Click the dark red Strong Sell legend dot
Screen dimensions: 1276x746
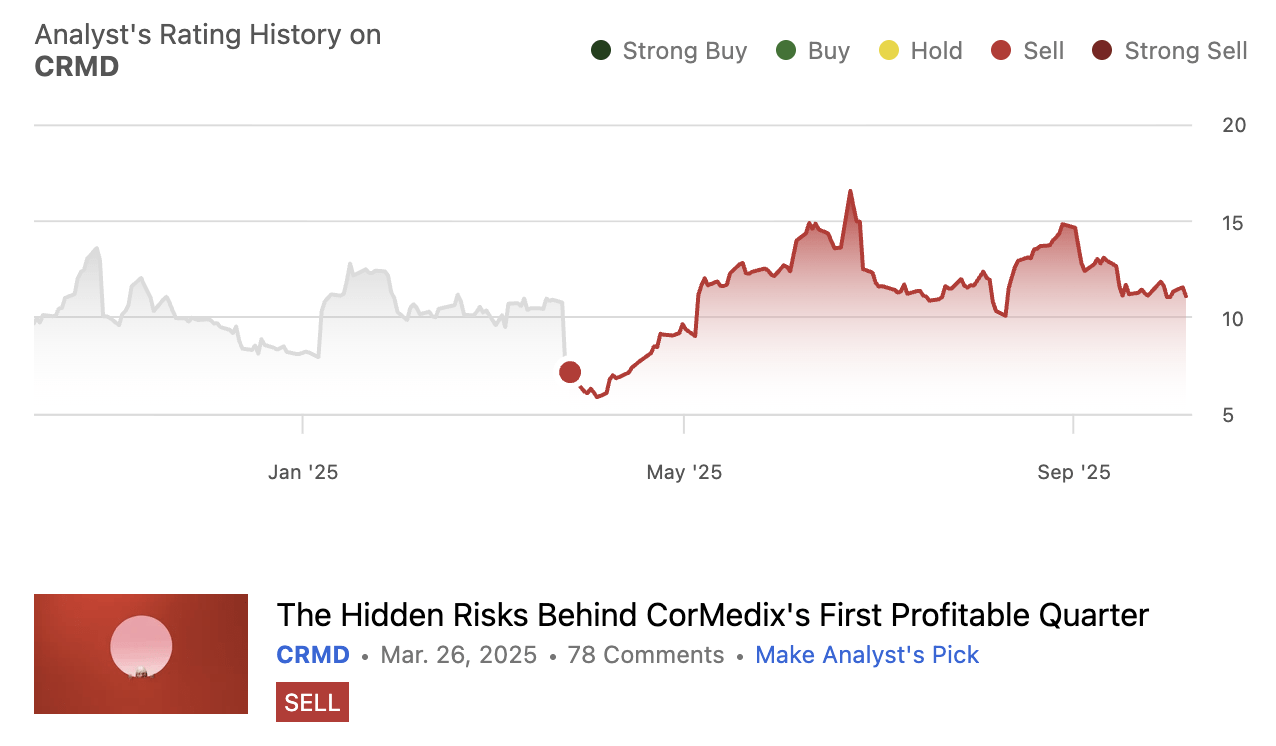(x=1102, y=51)
